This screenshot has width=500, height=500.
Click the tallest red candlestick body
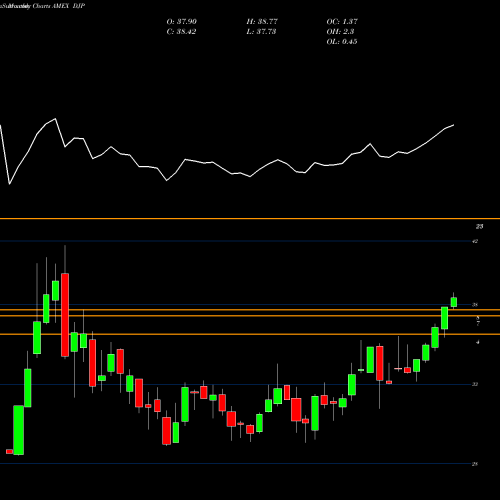click(65, 315)
